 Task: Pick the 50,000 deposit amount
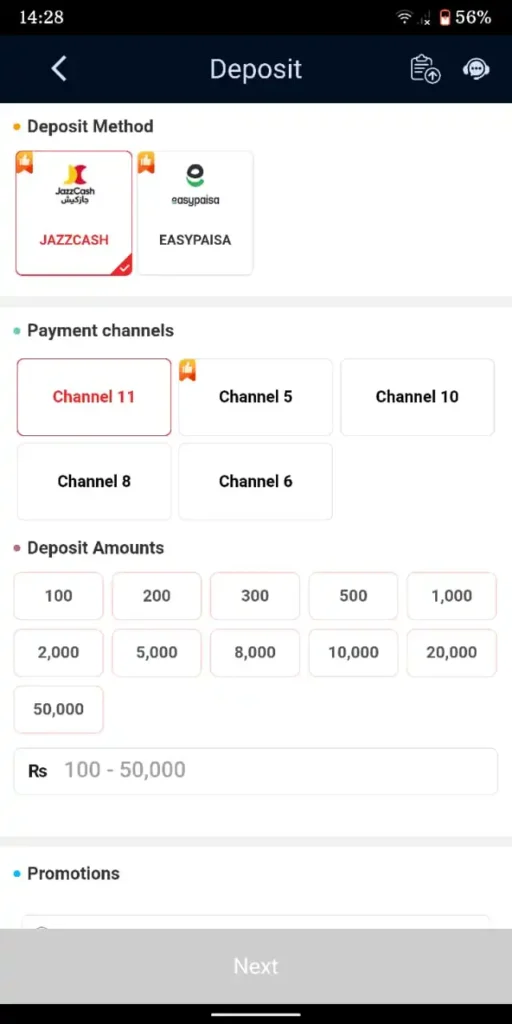click(x=59, y=709)
